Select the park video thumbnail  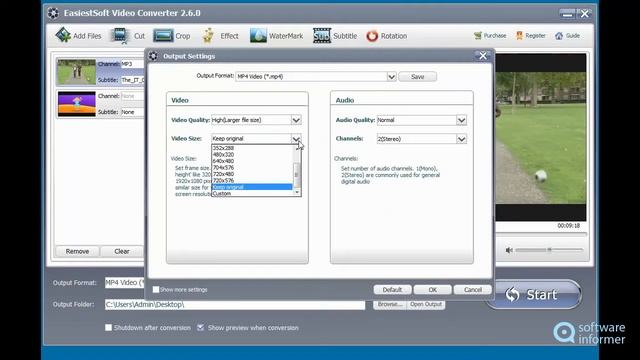tap(76, 72)
